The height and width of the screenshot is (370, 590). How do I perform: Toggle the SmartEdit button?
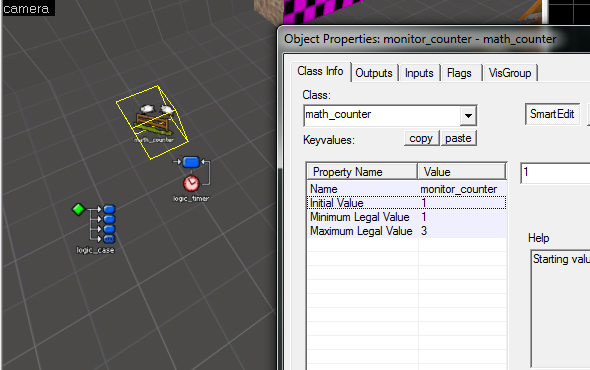click(552, 114)
